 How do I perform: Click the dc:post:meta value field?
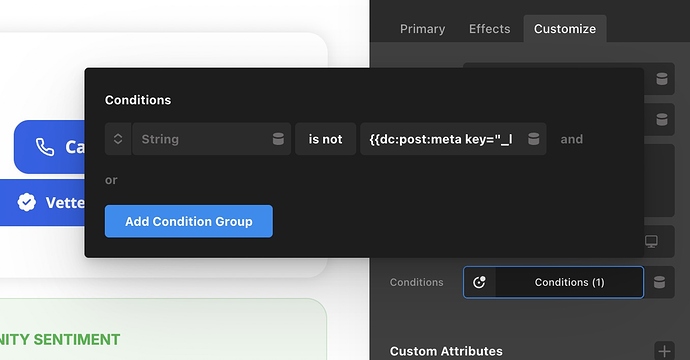453,139
